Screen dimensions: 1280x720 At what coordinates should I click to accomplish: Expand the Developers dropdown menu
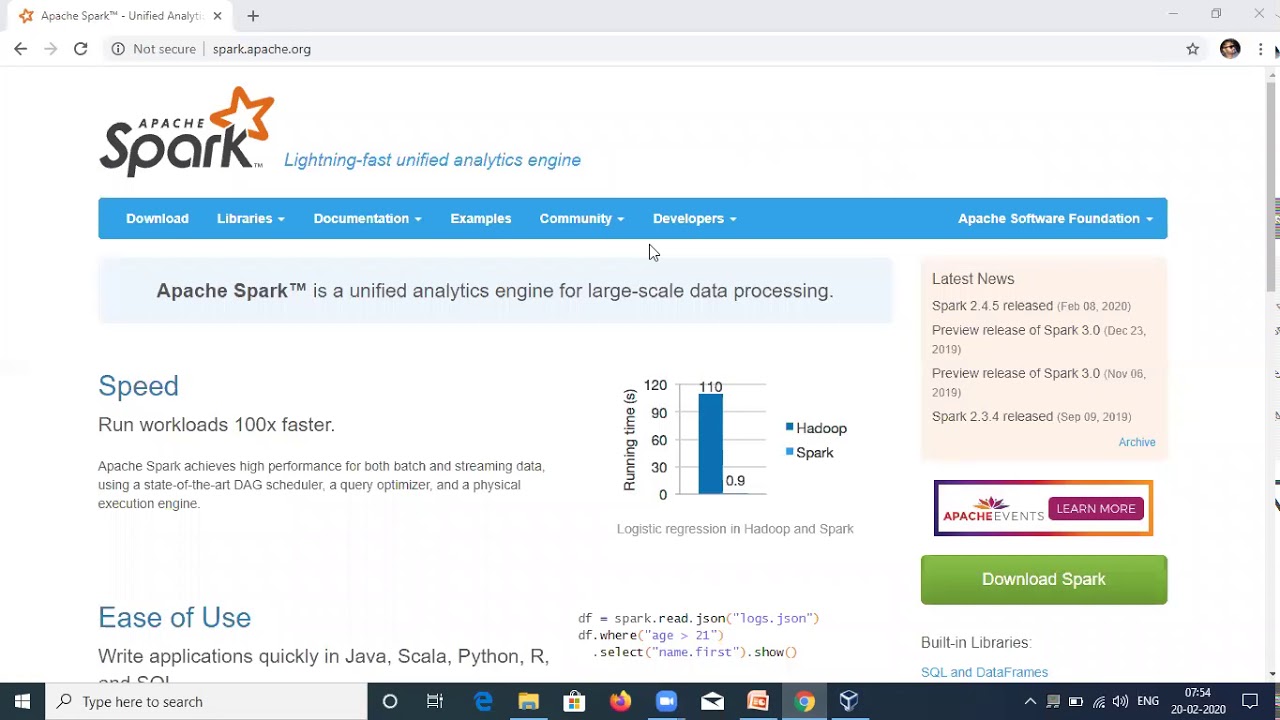point(694,218)
